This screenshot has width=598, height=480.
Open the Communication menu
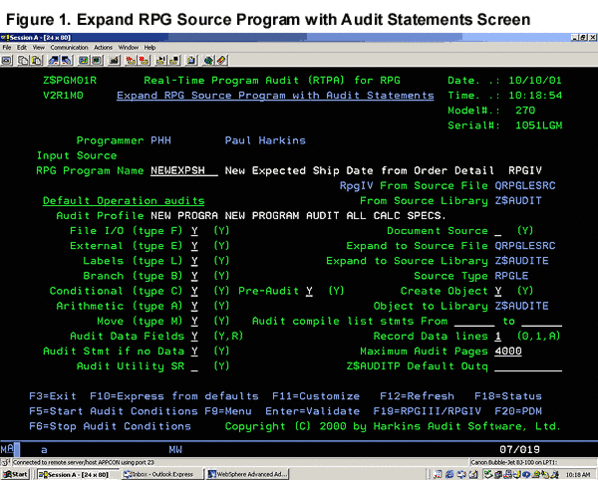(x=69, y=48)
